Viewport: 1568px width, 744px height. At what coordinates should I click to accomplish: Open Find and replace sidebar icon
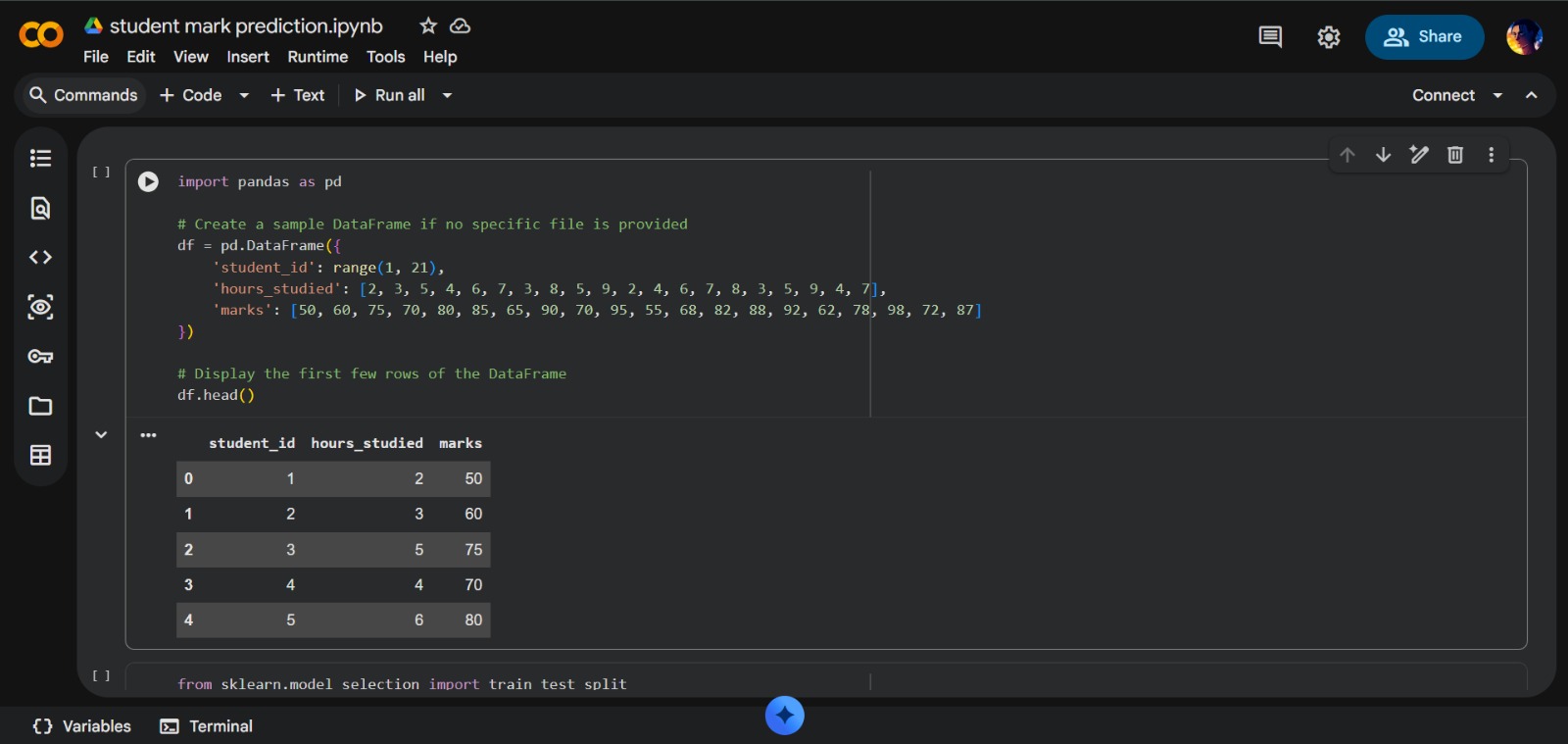pyautogui.click(x=40, y=208)
